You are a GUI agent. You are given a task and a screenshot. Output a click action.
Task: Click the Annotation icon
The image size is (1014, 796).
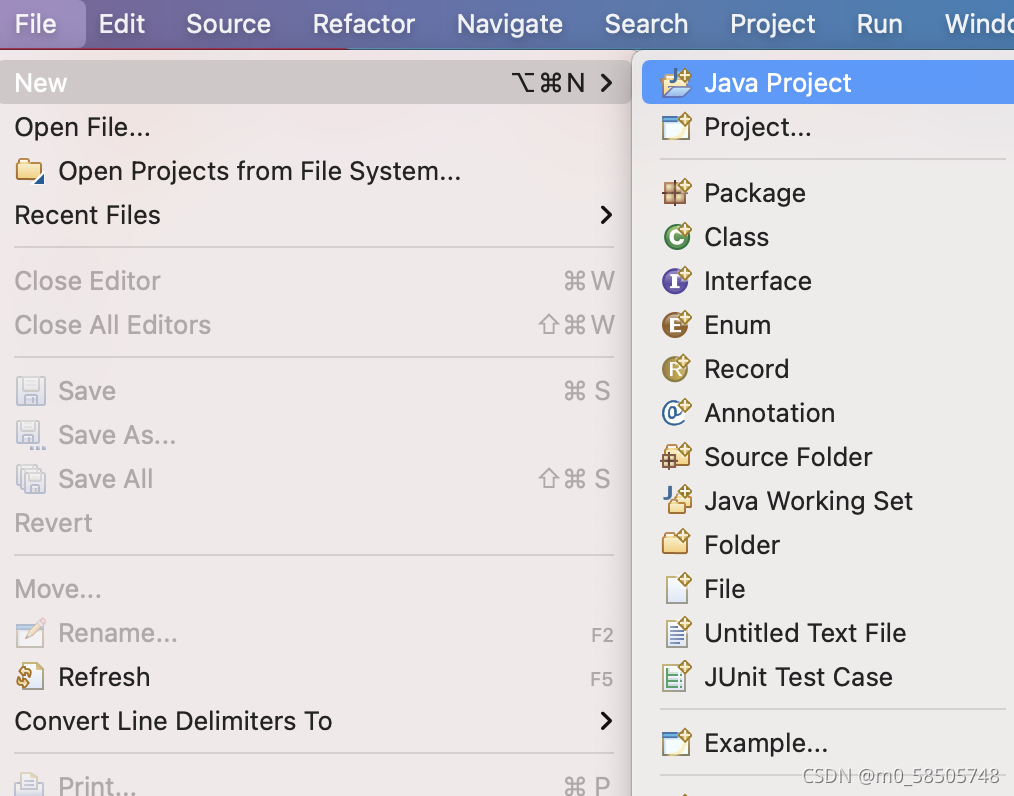pos(677,413)
